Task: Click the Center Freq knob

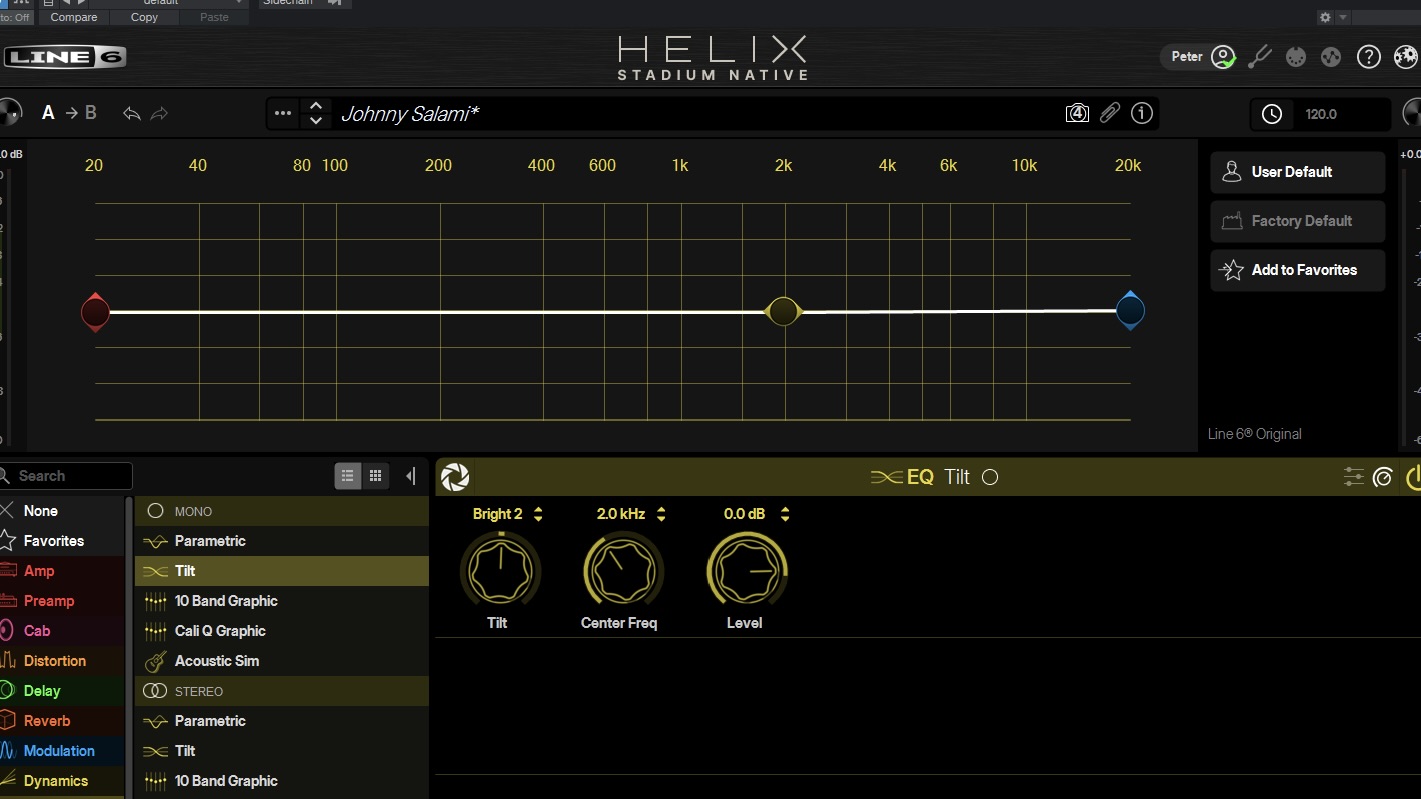Action: point(623,571)
